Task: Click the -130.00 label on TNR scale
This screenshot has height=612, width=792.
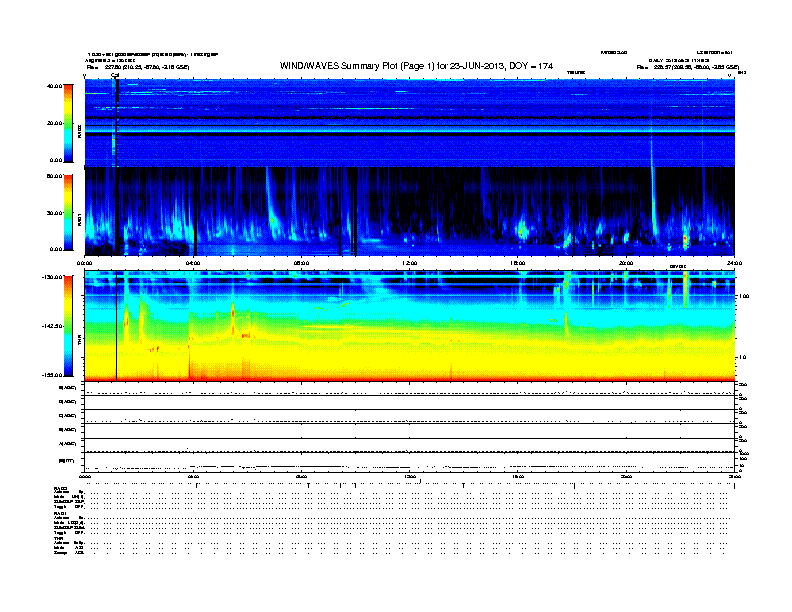Action: pyautogui.click(x=52, y=277)
